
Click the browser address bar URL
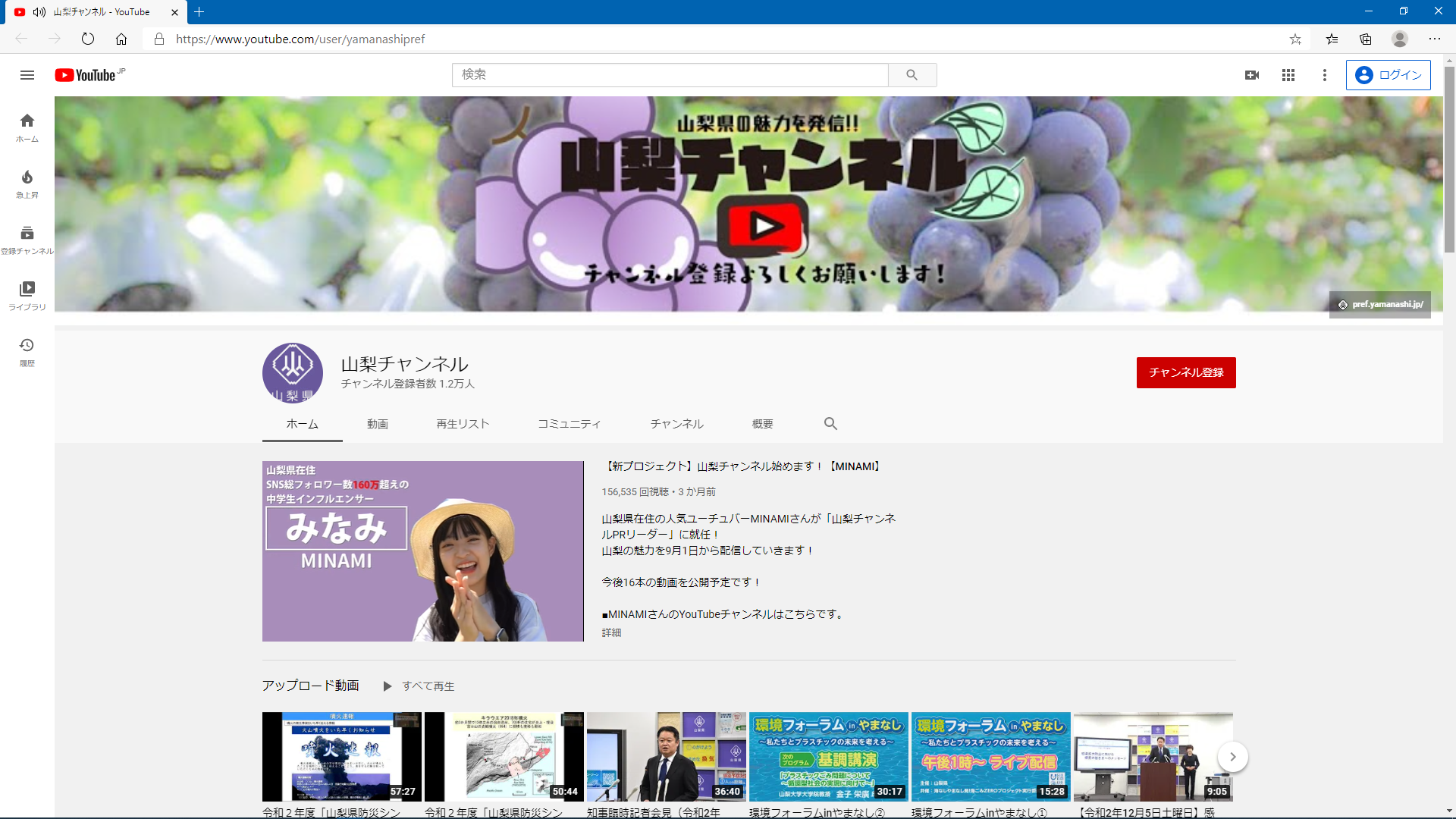click(x=300, y=39)
